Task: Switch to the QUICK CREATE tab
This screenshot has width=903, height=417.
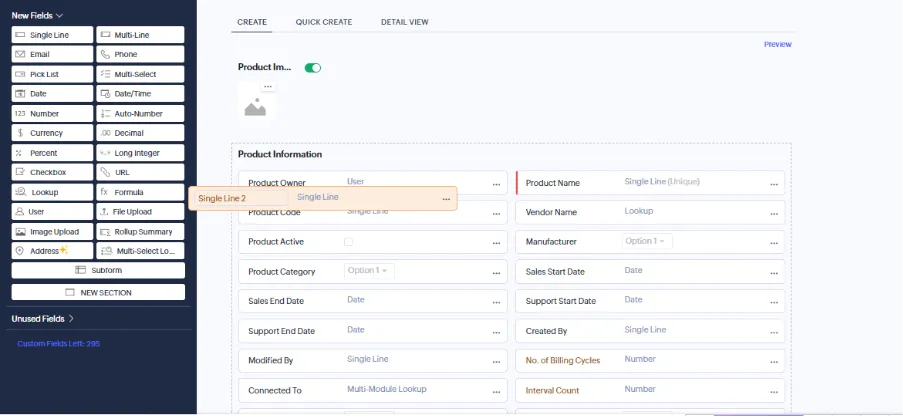Action: point(324,22)
